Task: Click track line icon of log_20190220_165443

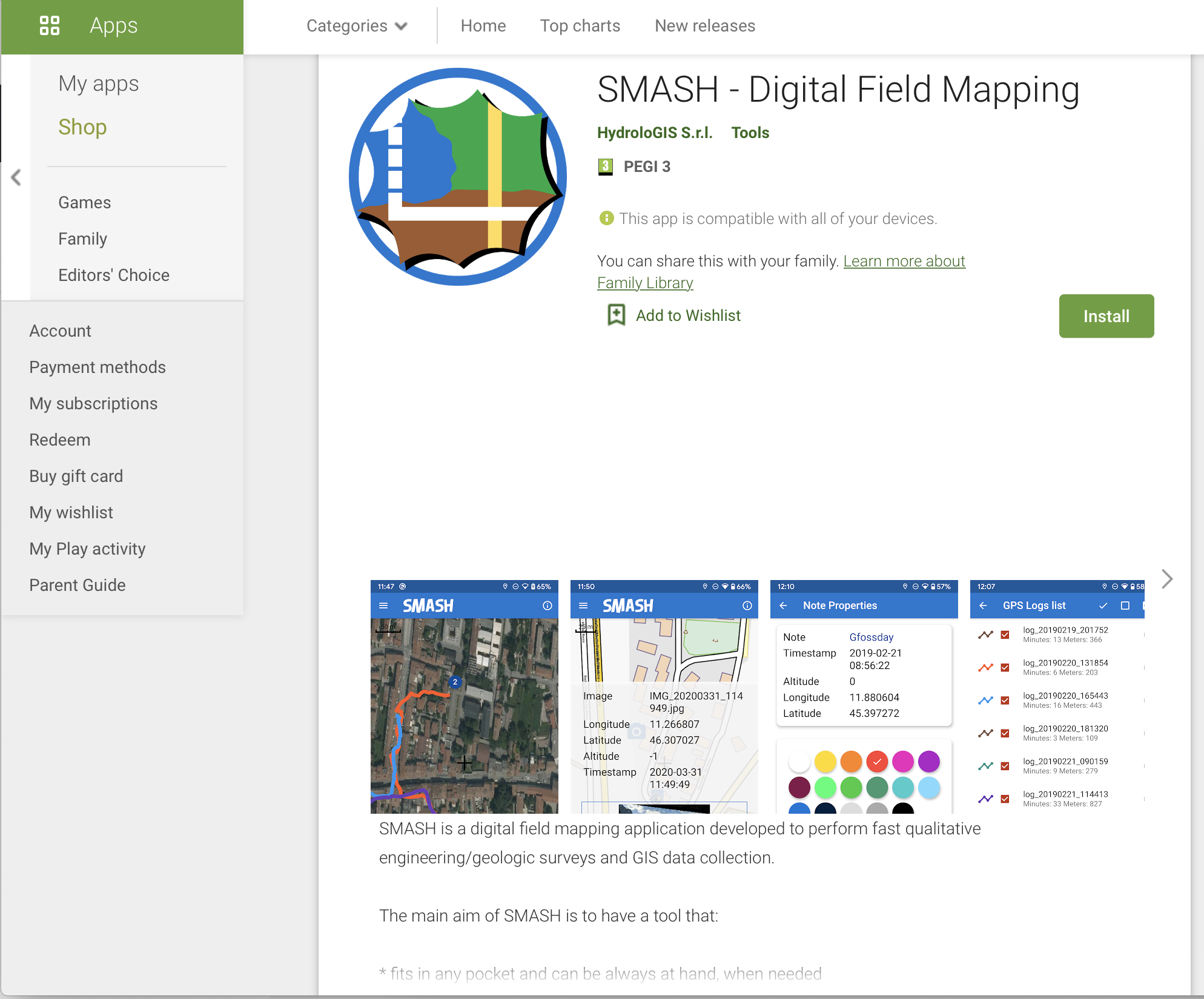Action: click(985, 701)
